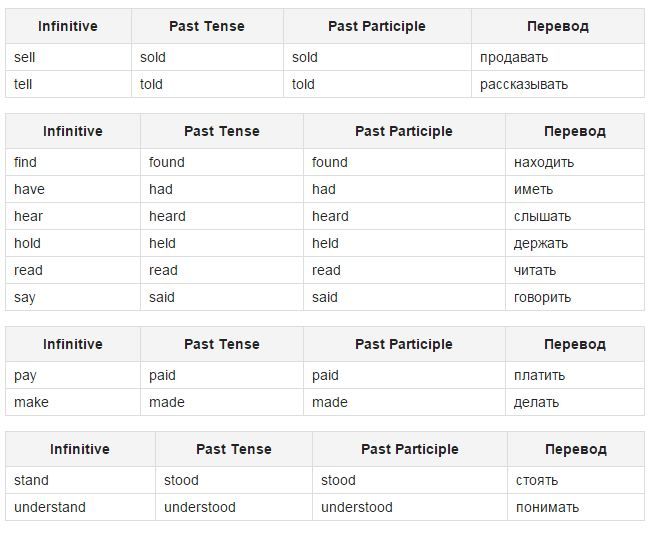
Task: Click 'рассказывать' translation cell
Action: tap(558, 84)
